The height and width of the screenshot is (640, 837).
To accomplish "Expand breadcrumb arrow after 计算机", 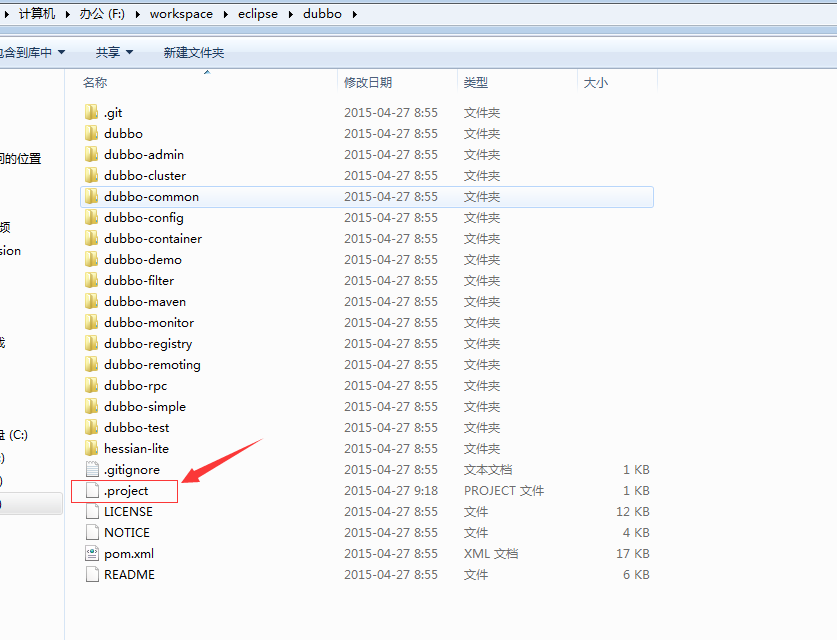I will pos(67,14).
